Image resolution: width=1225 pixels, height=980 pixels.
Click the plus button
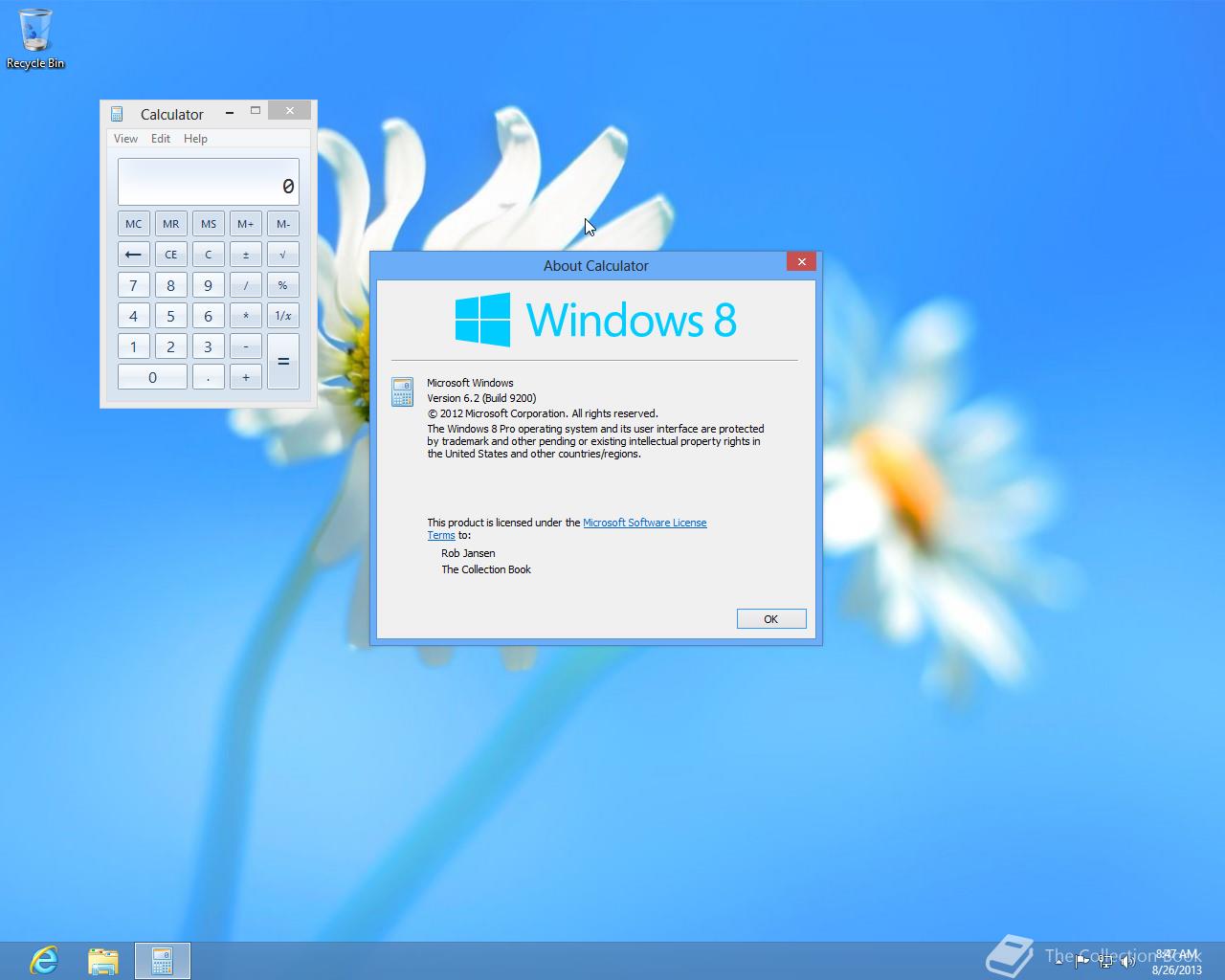246,377
